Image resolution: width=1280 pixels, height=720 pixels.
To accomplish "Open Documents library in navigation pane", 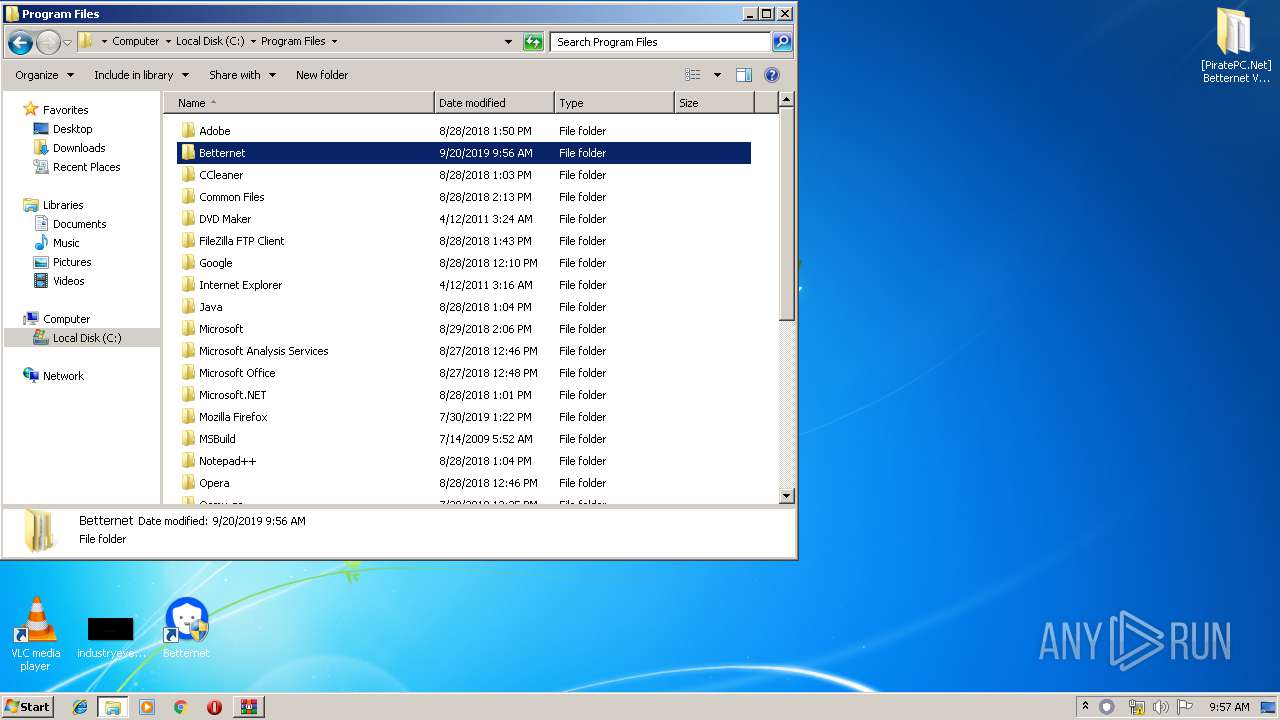I will coord(79,224).
